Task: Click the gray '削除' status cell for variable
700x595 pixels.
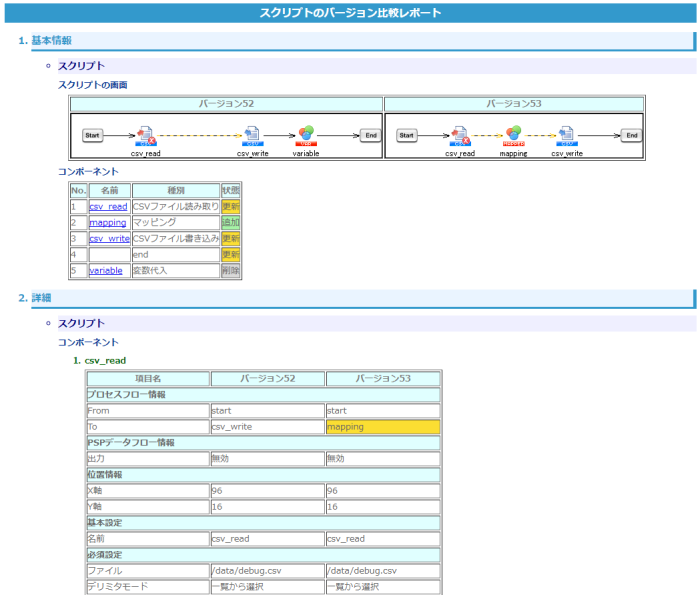Action: (x=230, y=271)
